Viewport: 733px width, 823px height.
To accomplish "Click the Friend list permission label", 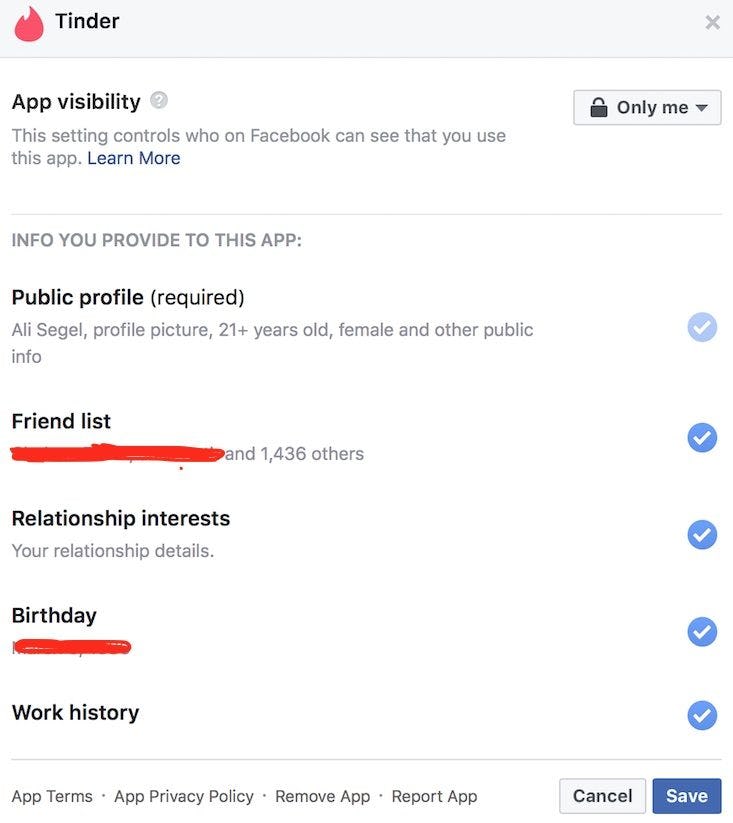I will click(61, 421).
